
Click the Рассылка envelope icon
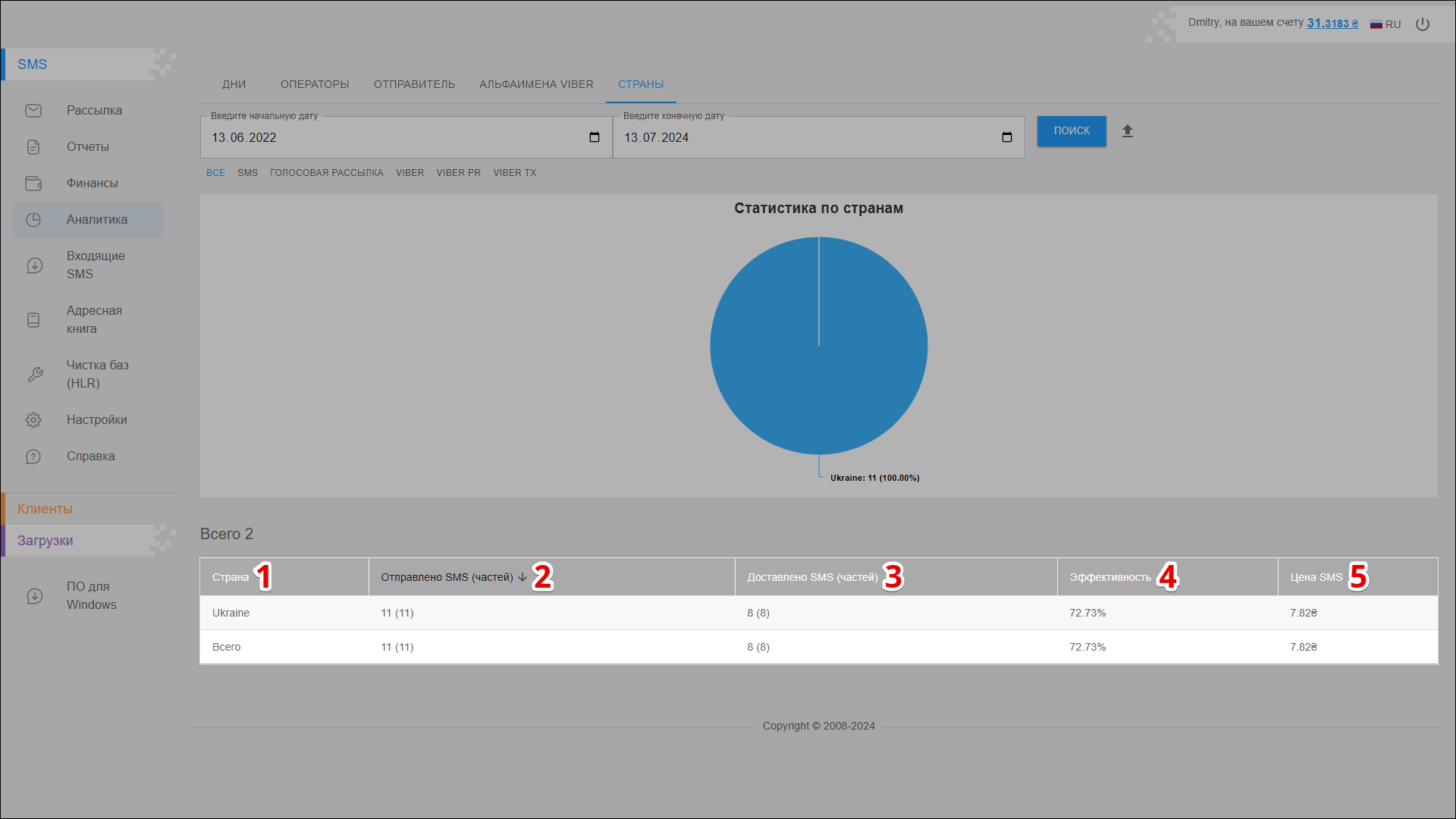click(x=33, y=111)
